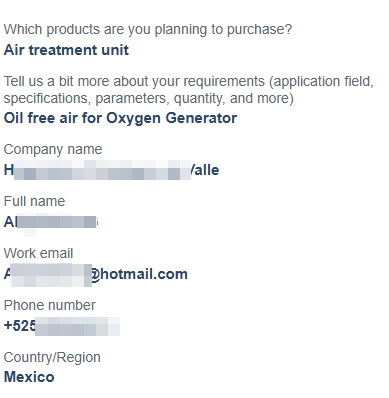The height and width of the screenshot is (398, 389).
Task: Open the @hotmail.com email address
Action: 96,274
